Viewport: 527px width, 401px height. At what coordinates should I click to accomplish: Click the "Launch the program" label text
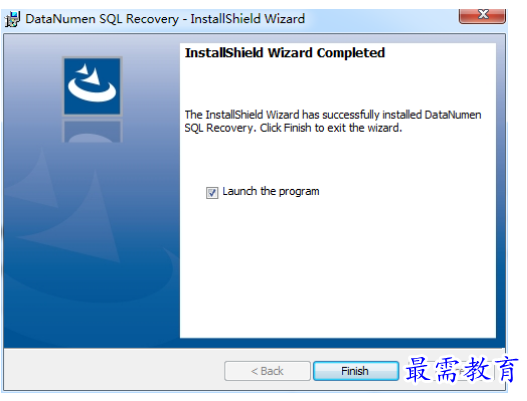pos(271,191)
